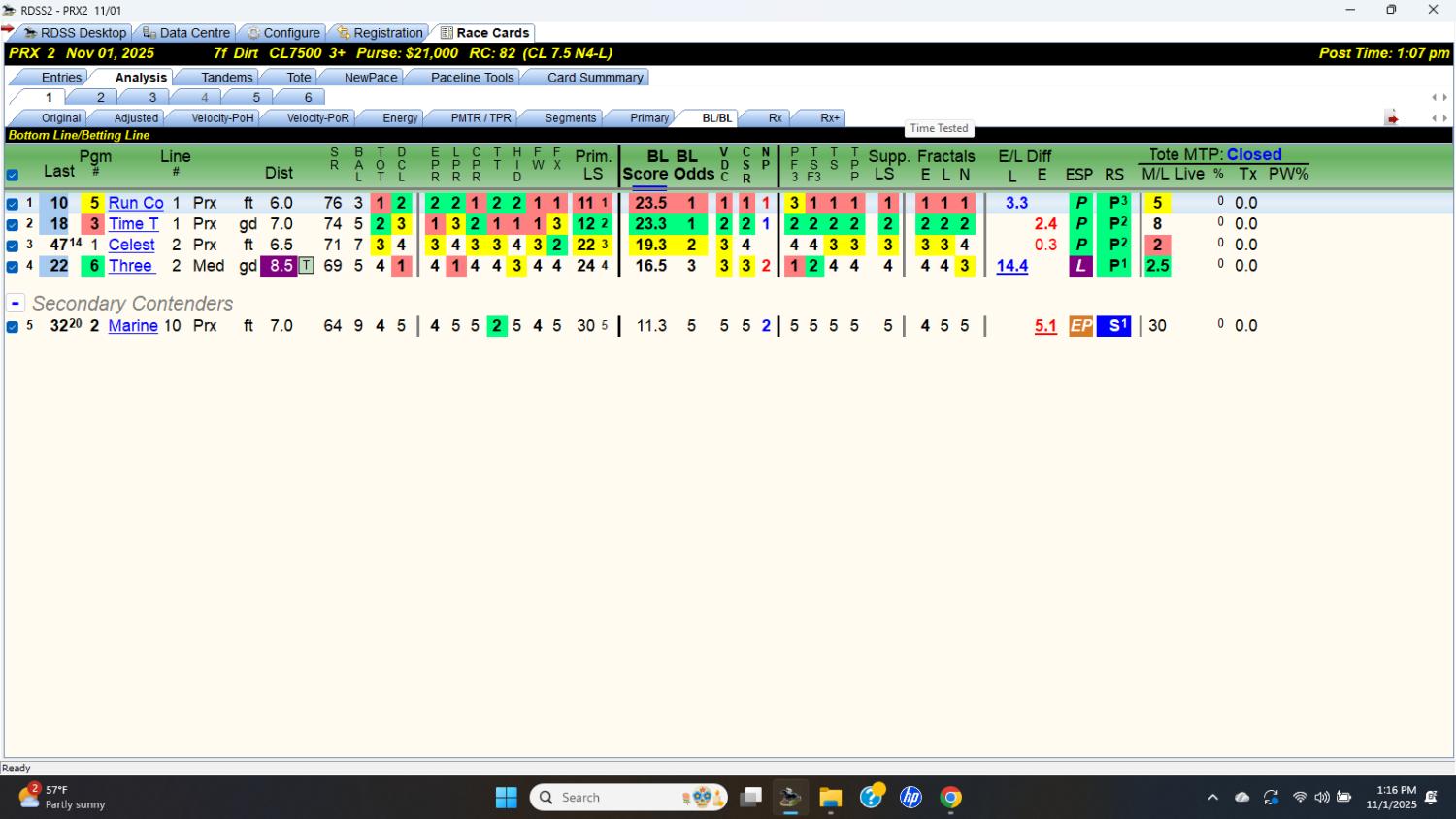Viewport: 1456px width, 819px height.
Task: Open Google Chrome from taskbar
Action: click(950, 798)
